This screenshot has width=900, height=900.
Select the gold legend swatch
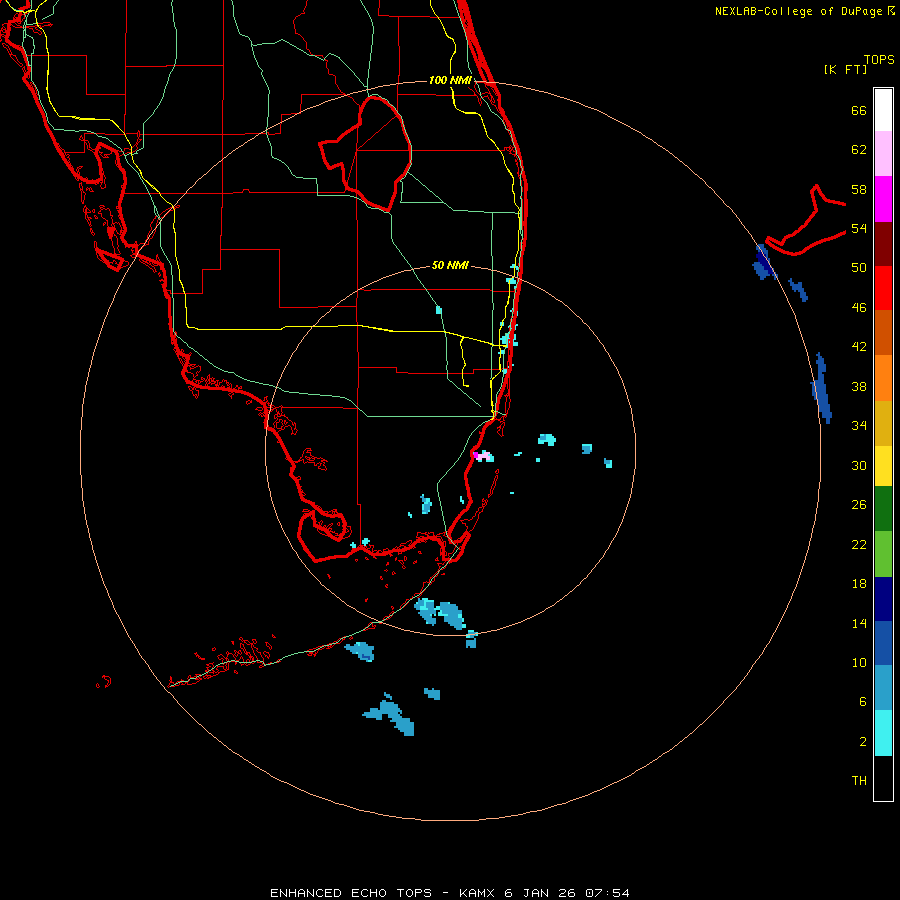coord(883,423)
